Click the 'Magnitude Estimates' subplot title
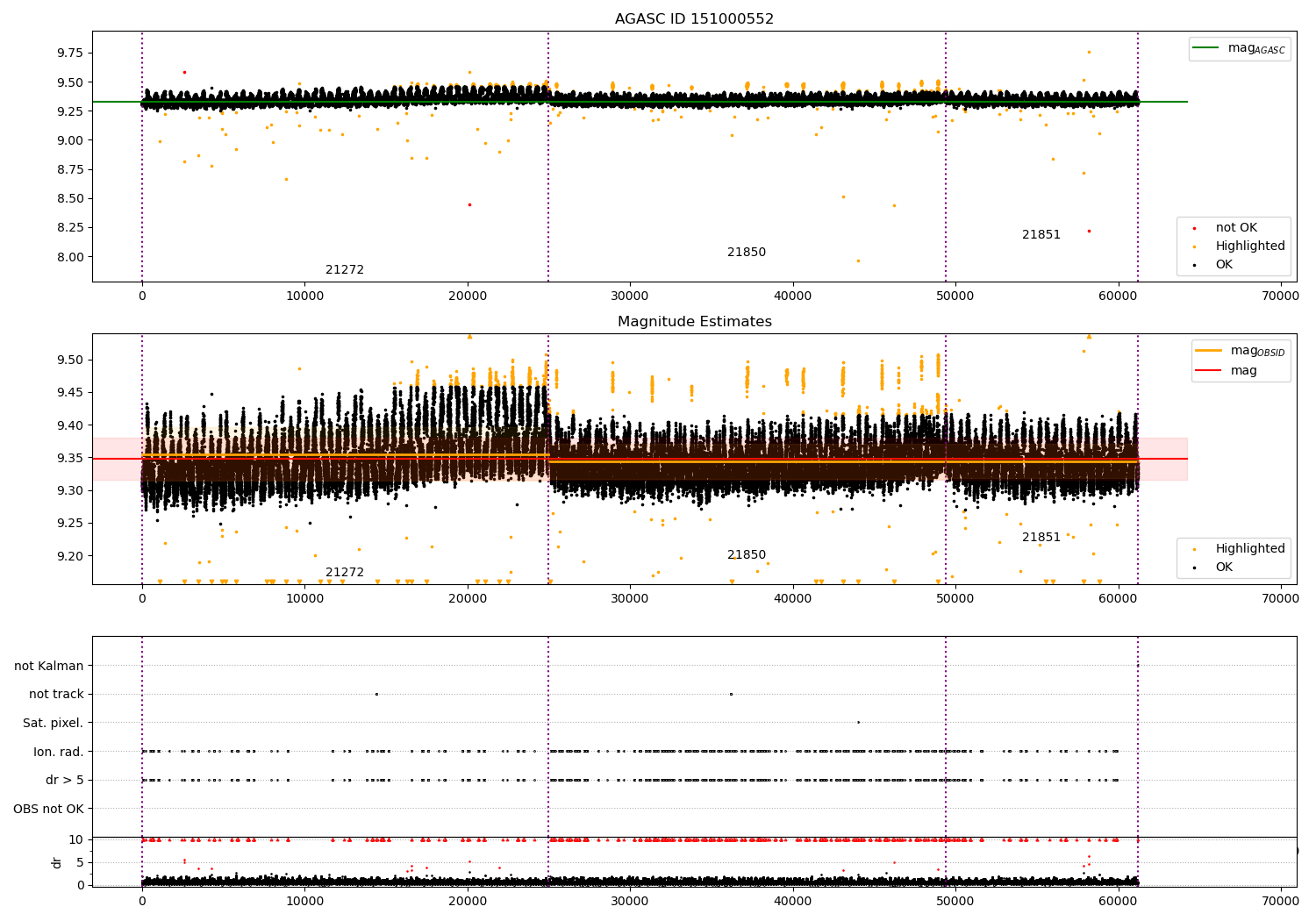Image resolution: width=1316 pixels, height=921 pixels. pos(694,322)
